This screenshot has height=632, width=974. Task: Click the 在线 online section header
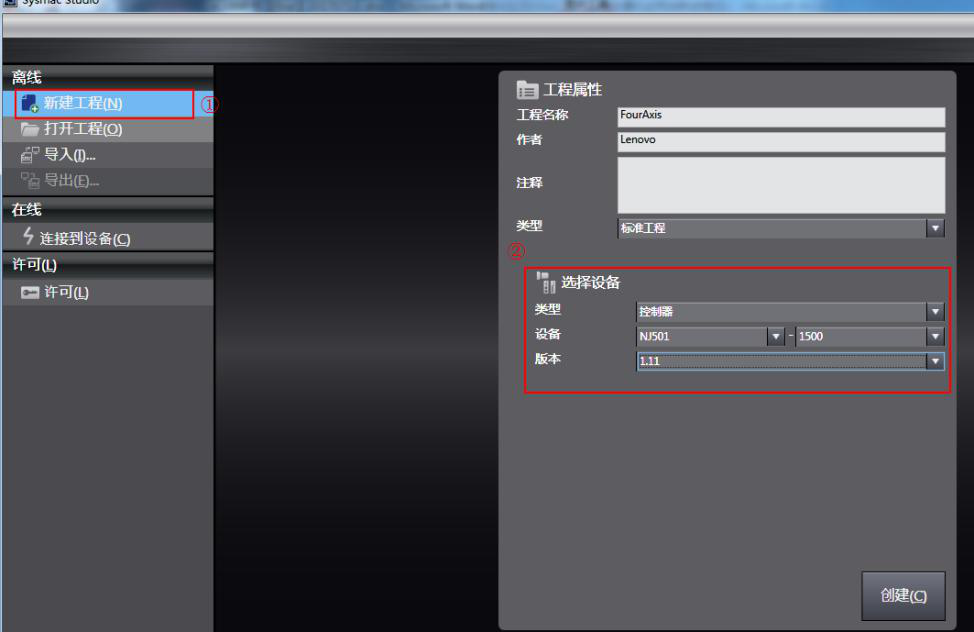(108, 209)
